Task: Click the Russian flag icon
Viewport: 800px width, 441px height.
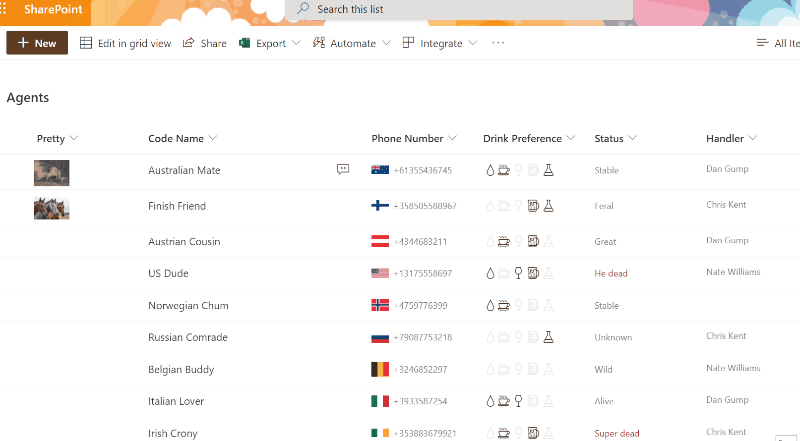Action: [x=380, y=337]
